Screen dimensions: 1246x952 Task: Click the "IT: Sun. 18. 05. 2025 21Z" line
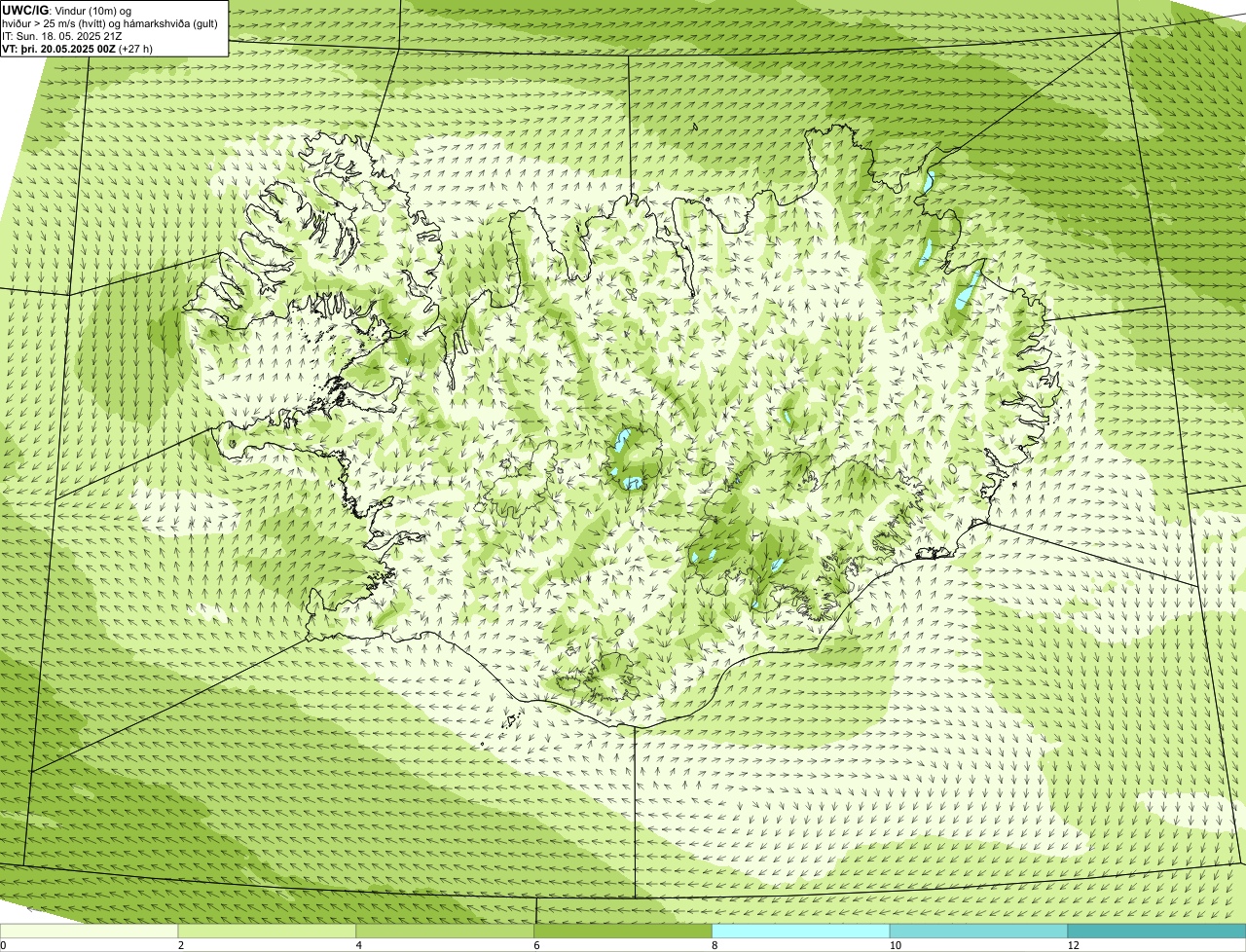(61, 36)
